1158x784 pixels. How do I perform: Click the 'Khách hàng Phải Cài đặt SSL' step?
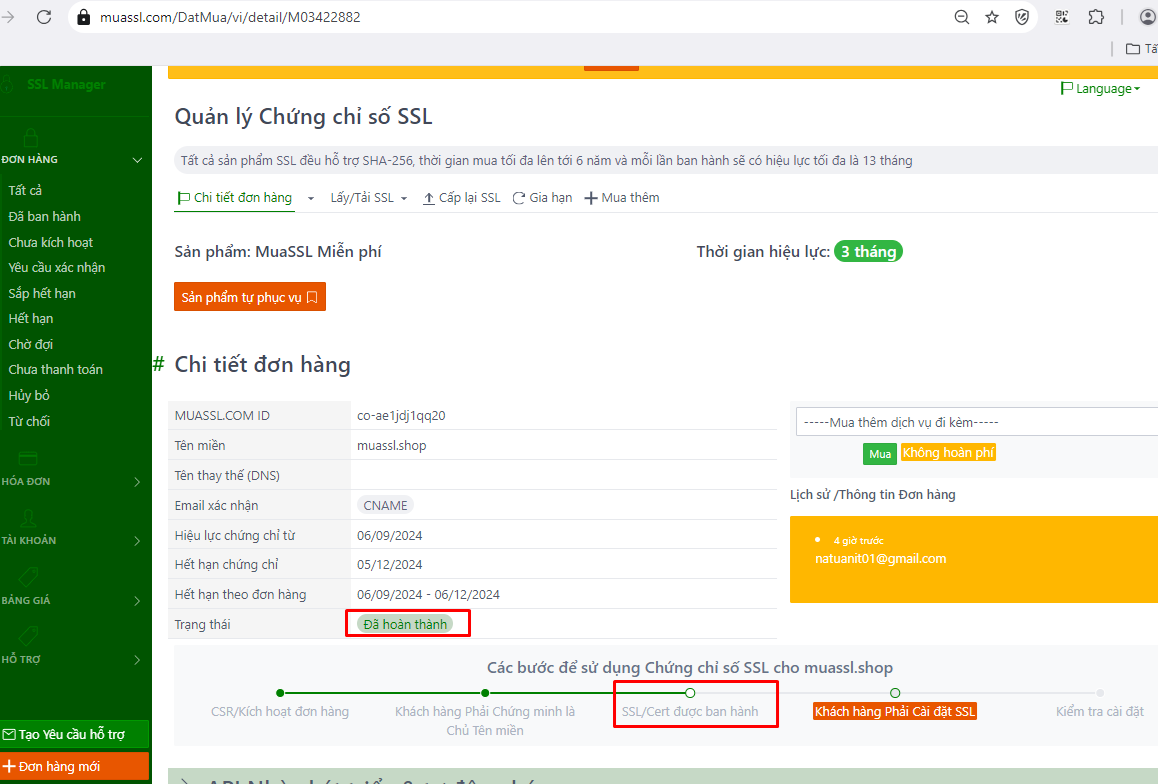click(x=894, y=712)
